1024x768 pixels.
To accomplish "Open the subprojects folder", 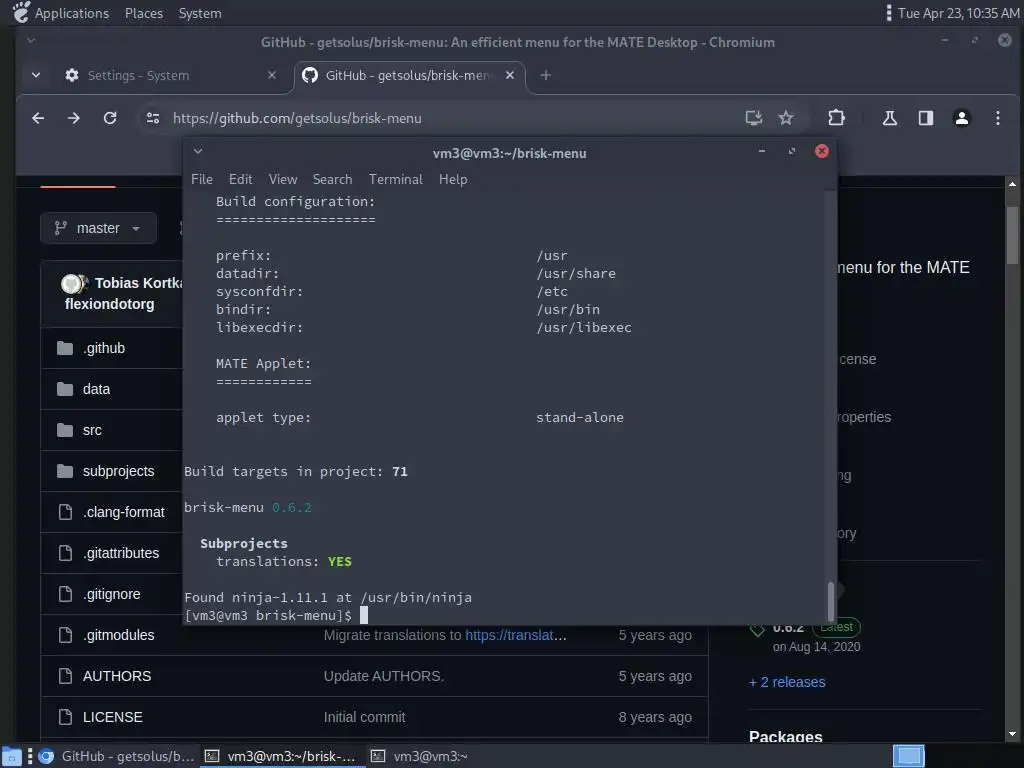I will click(x=119, y=472).
